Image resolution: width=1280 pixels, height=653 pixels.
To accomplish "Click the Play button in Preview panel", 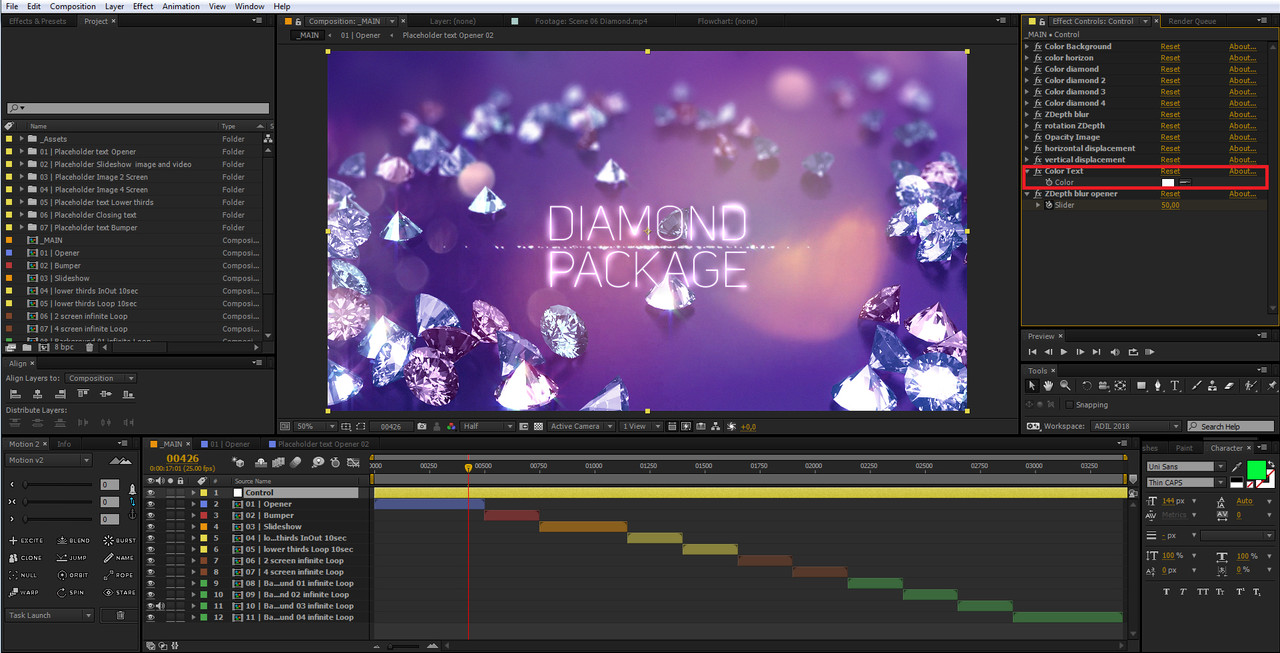I will click(1064, 352).
